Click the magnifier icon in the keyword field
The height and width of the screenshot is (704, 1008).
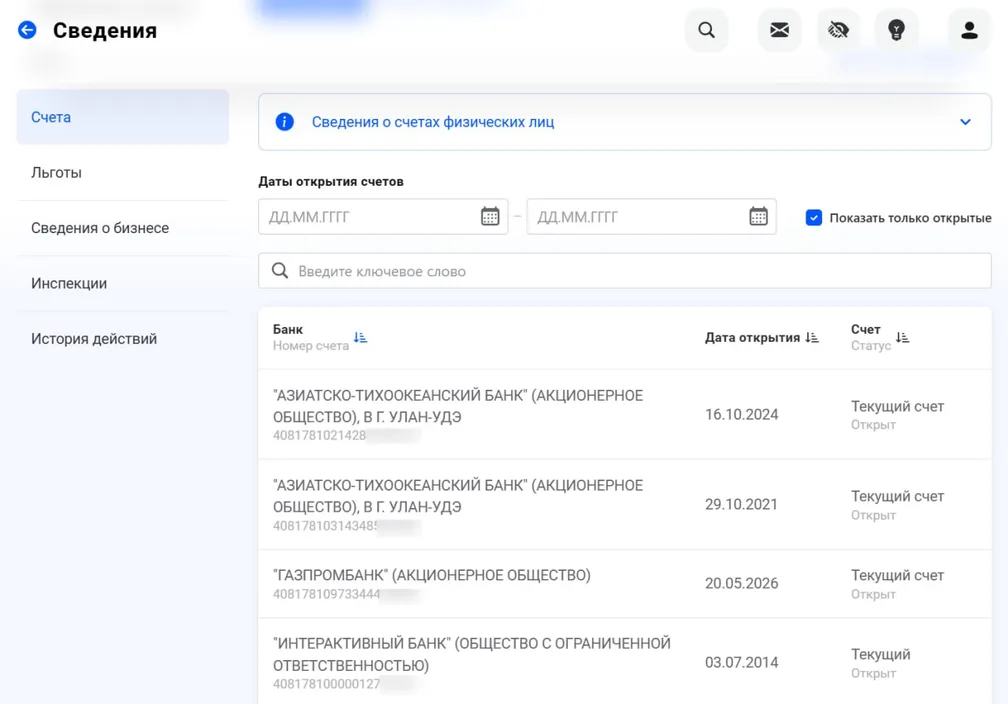[x=280, y=271]
